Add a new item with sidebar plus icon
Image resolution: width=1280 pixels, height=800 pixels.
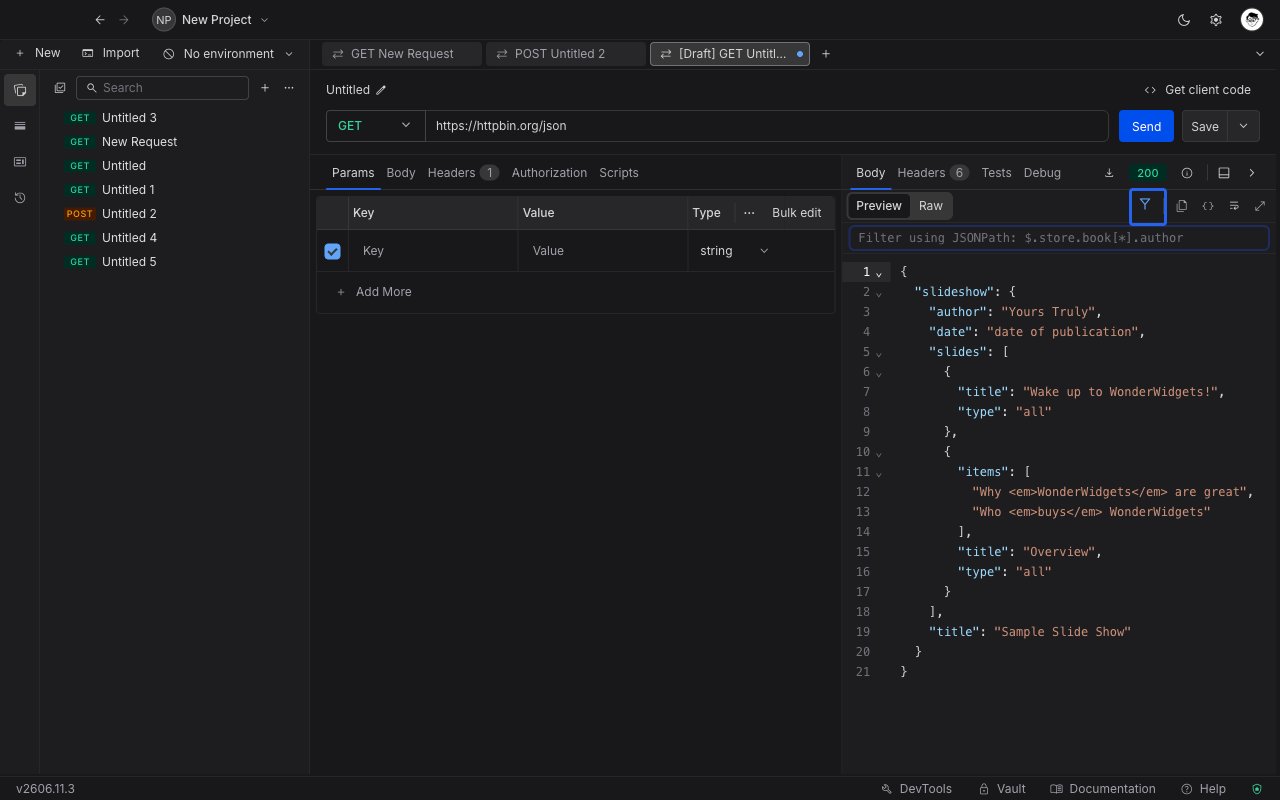[265, 88]
